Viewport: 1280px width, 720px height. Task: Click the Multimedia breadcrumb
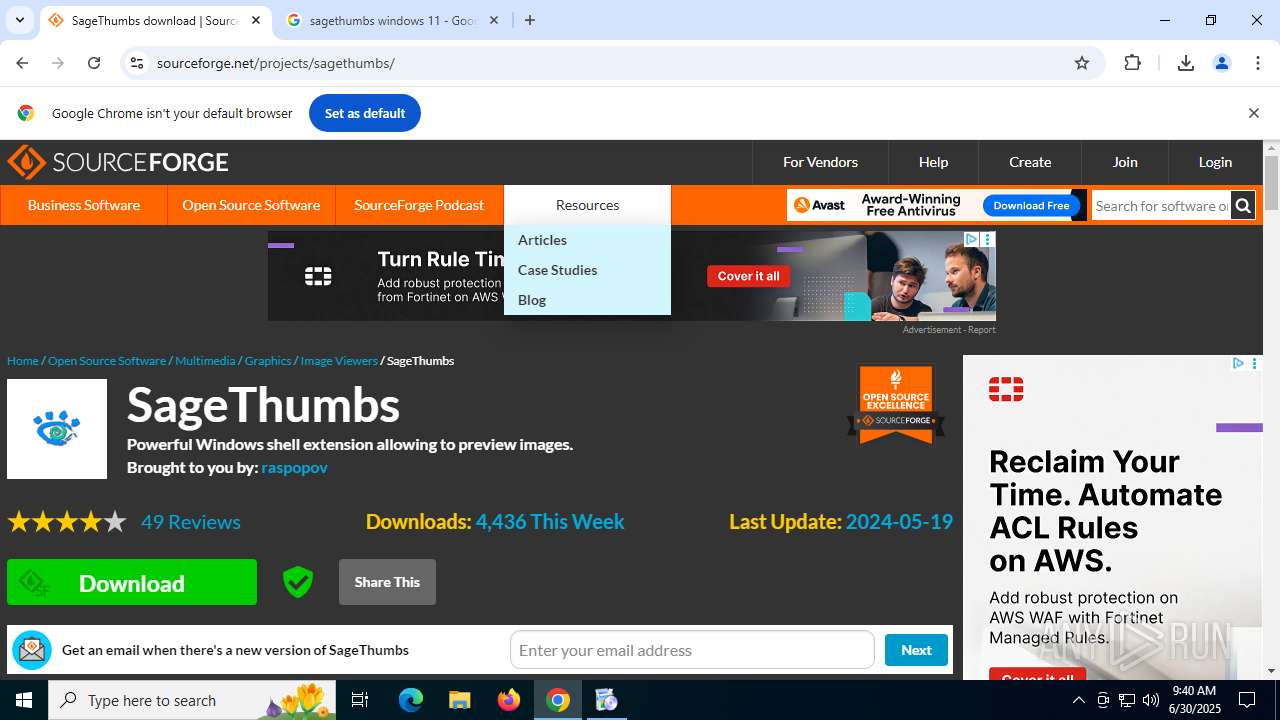click(205, 361)
